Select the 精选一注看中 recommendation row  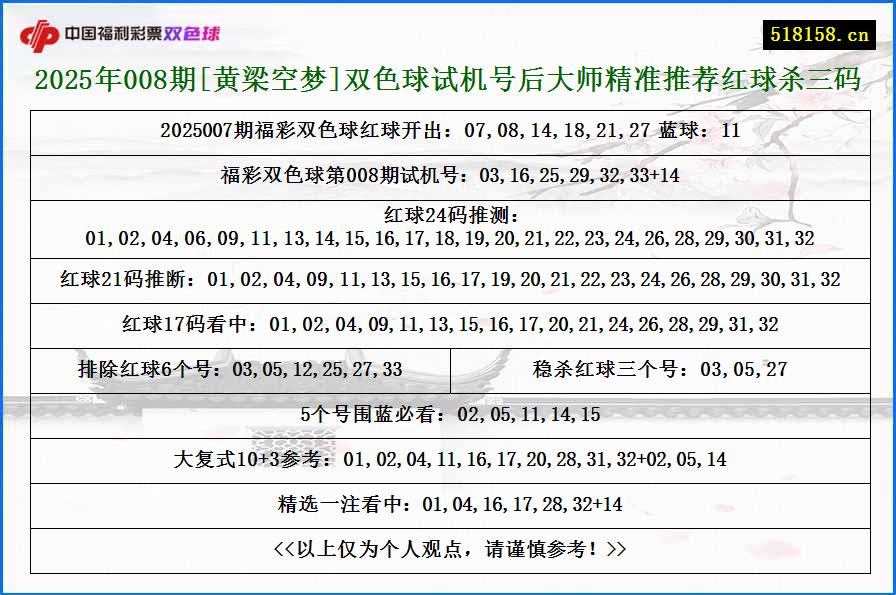448,505
